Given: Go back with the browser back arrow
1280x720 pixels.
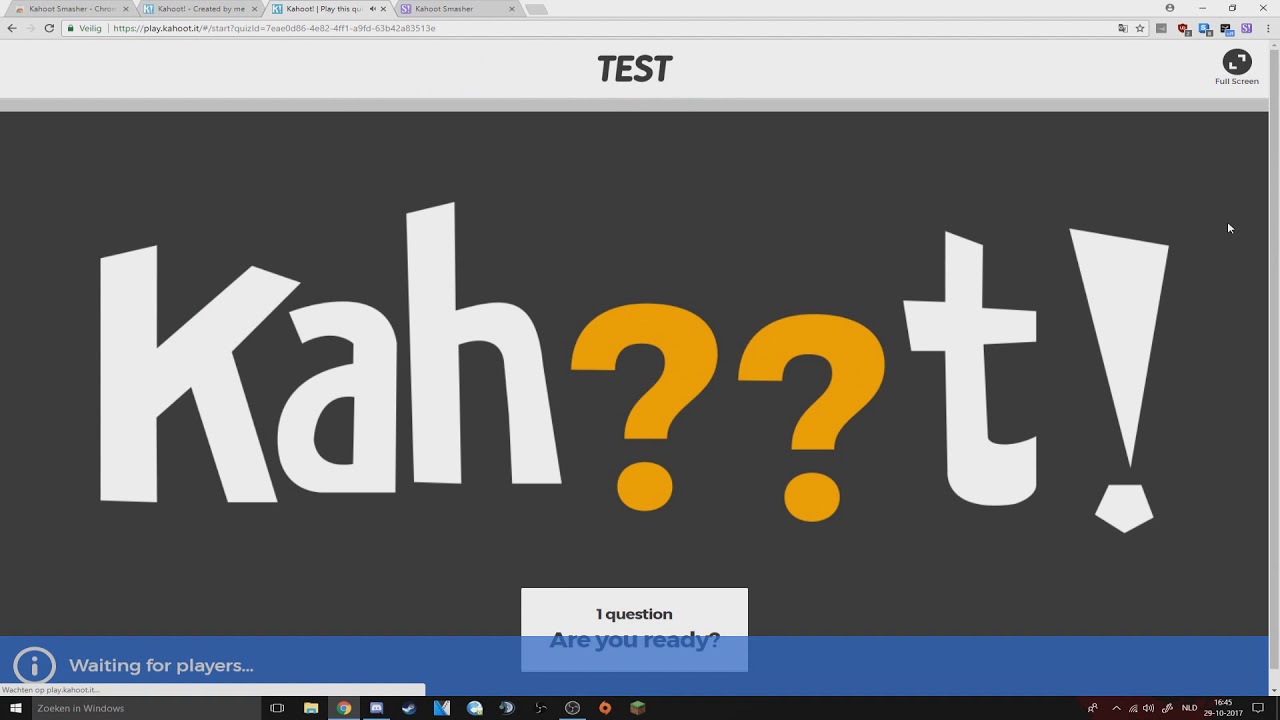Looking at the screenshot, I should coord(12,28).
